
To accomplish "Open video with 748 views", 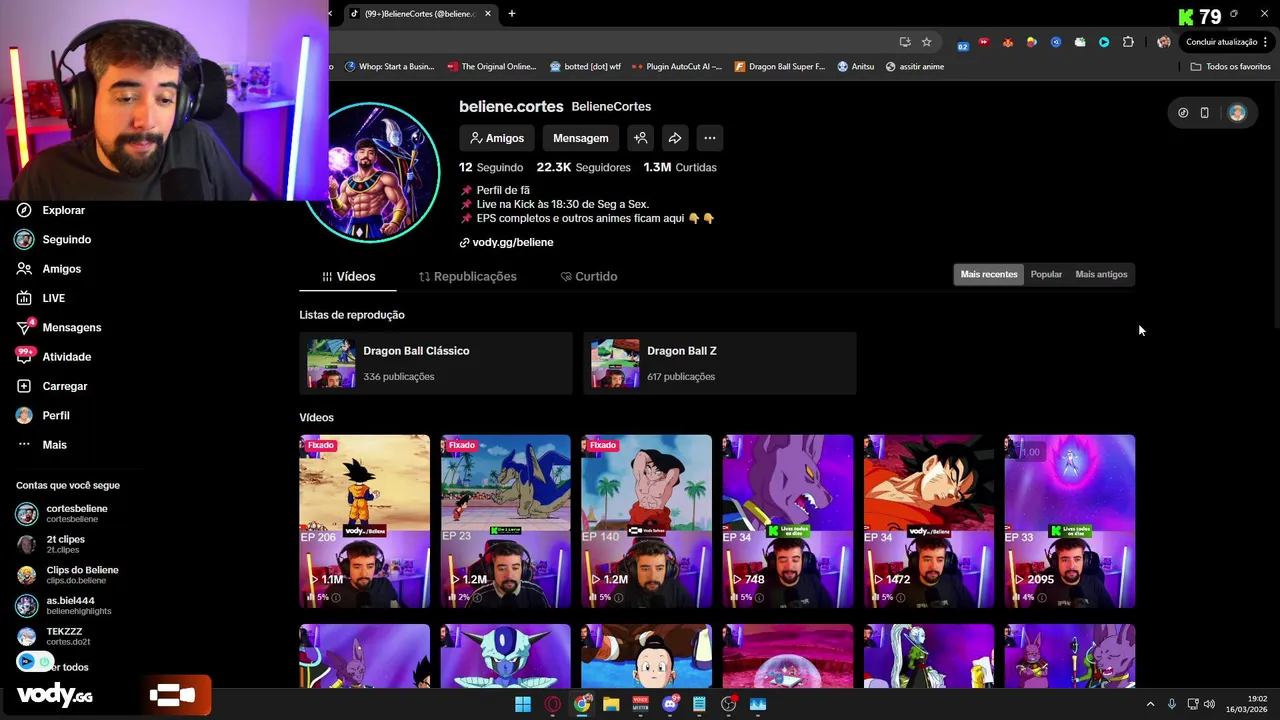I will 788,521.
